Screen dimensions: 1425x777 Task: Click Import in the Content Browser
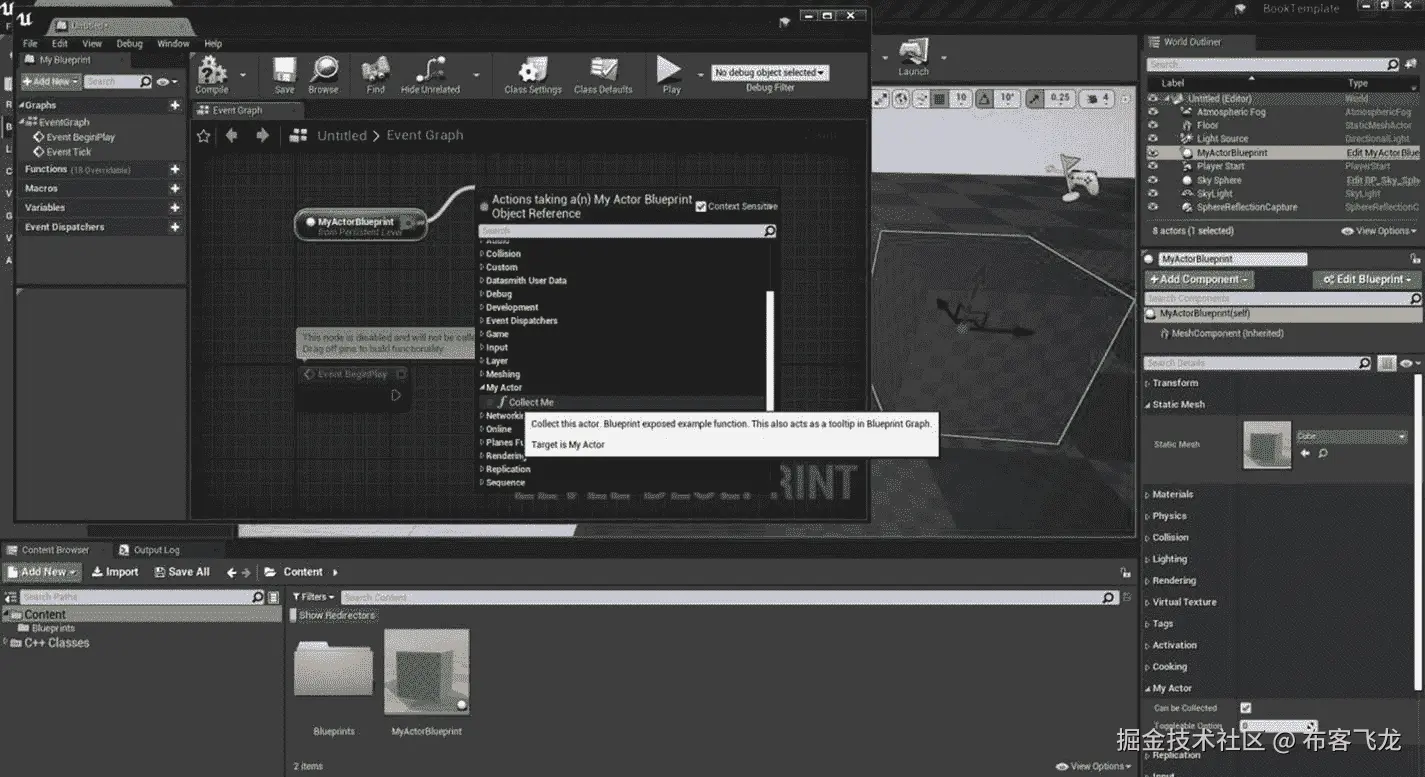click(115, 572)
